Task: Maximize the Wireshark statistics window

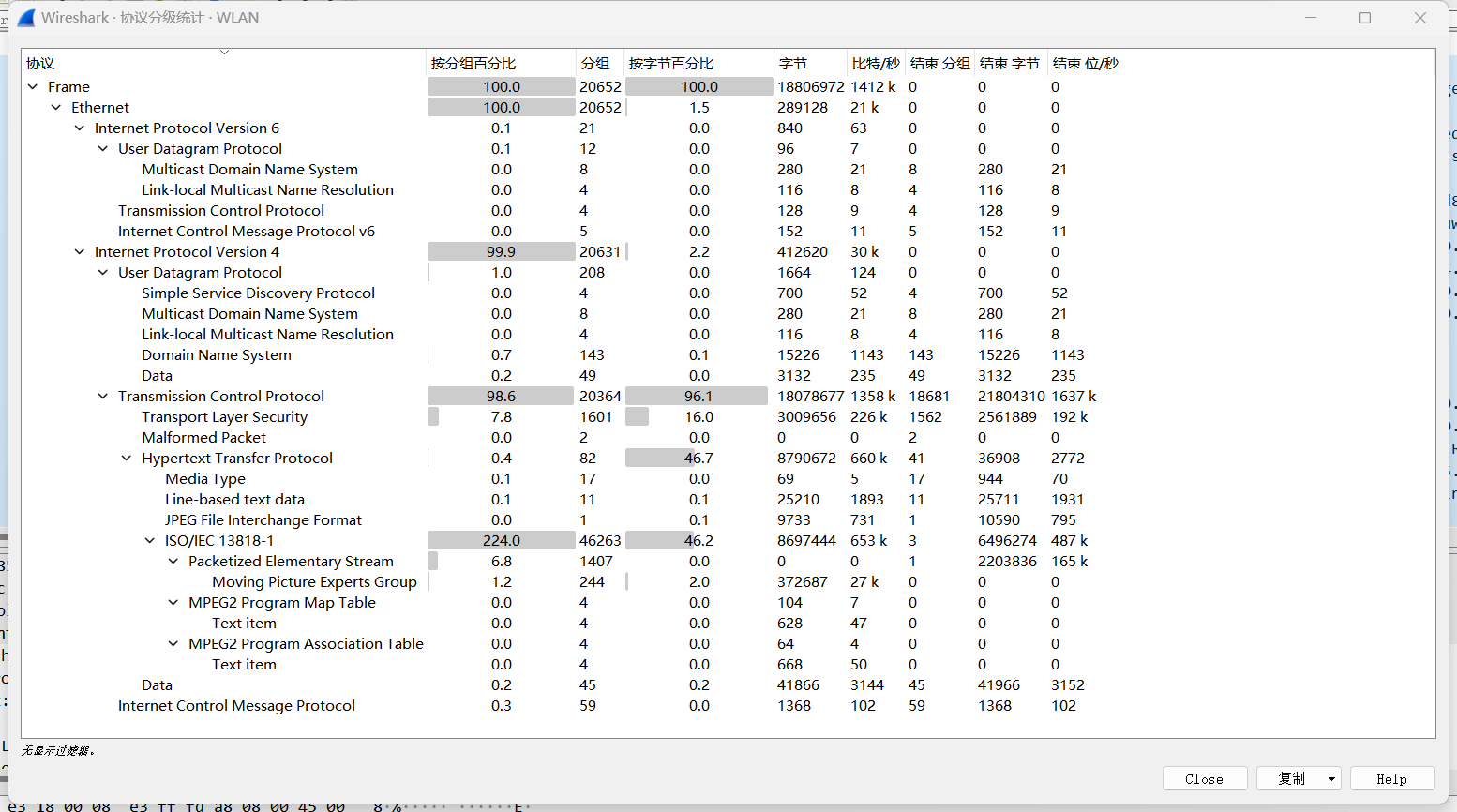Action: [1365, 17]
